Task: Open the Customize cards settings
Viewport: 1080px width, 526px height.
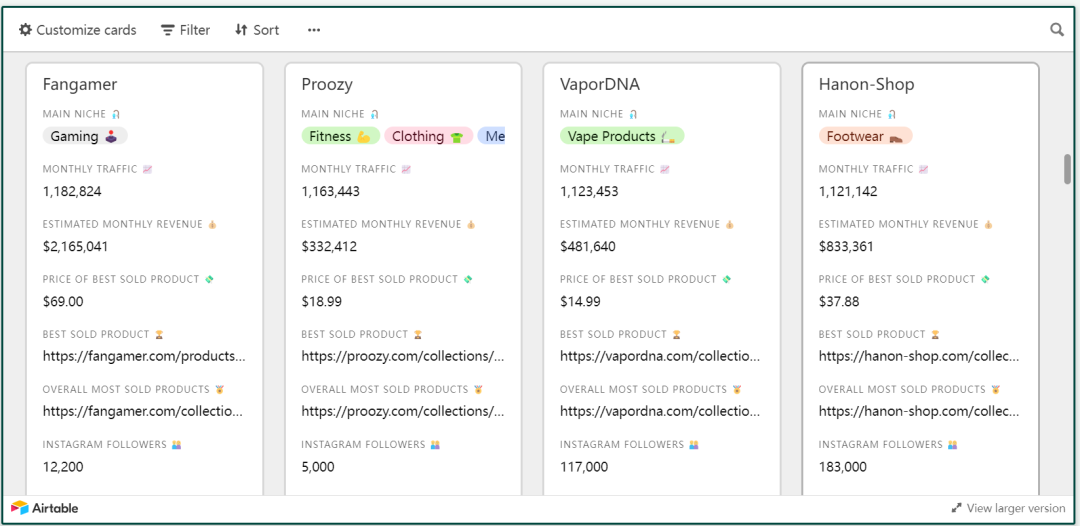Action: point(78,30)
